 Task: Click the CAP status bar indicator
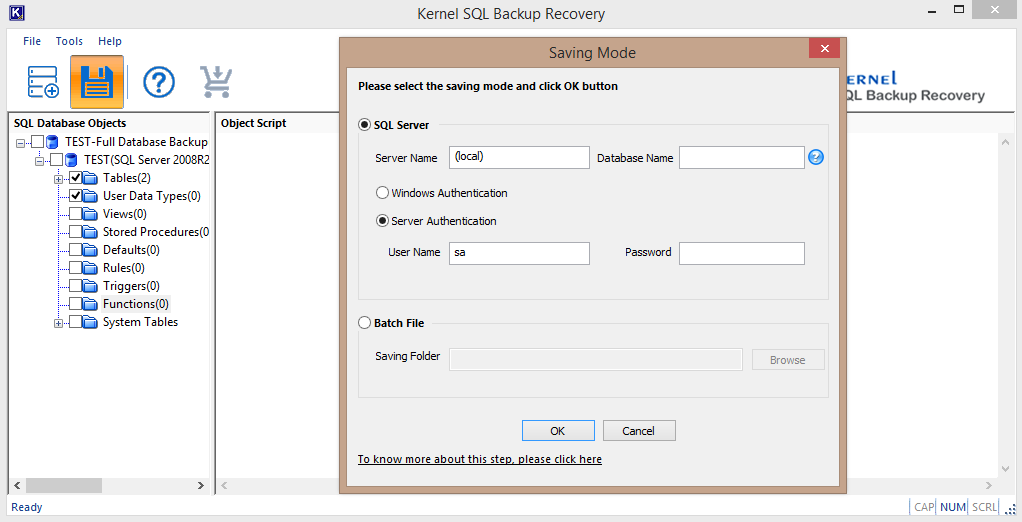pyautogui.click(x=924, y=507)
